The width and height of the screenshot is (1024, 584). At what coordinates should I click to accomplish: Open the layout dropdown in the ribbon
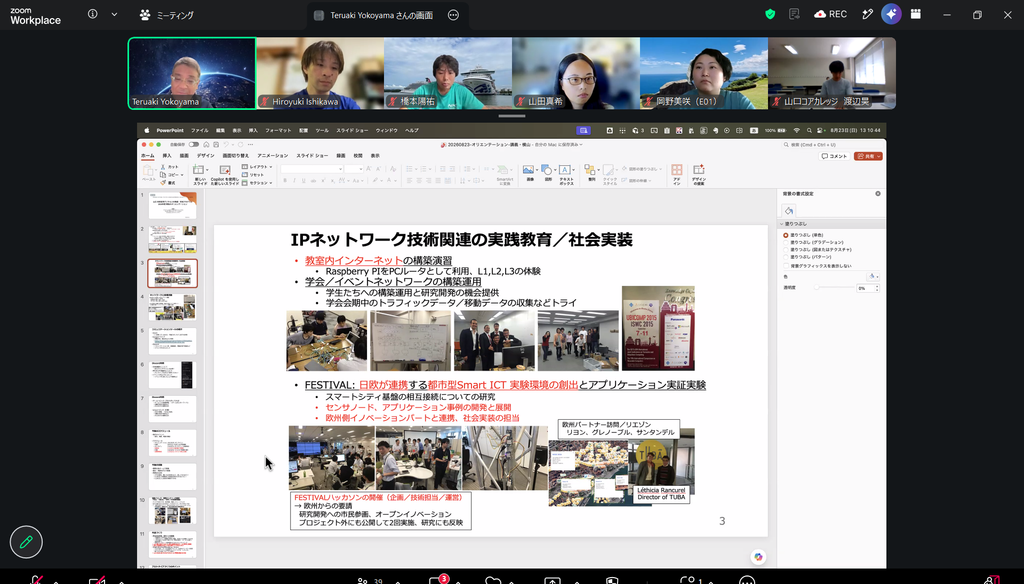[257, 167]
